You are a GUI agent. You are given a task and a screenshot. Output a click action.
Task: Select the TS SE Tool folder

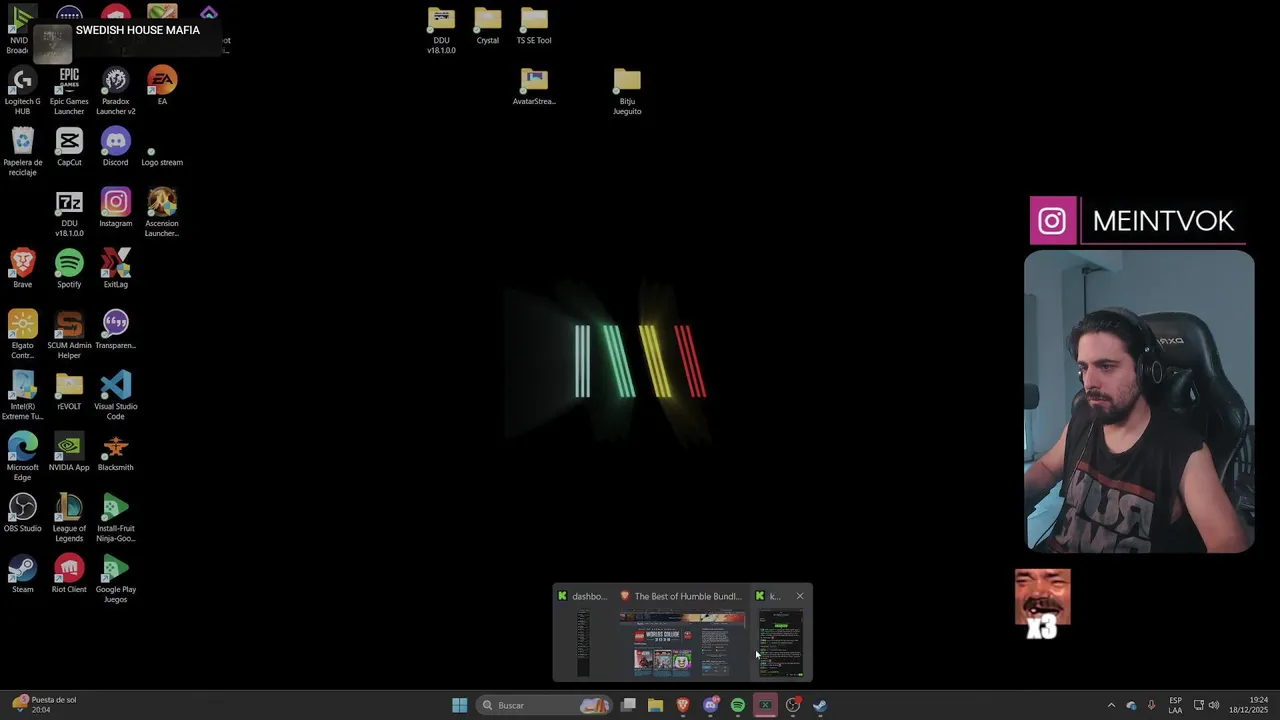point(534,26)
